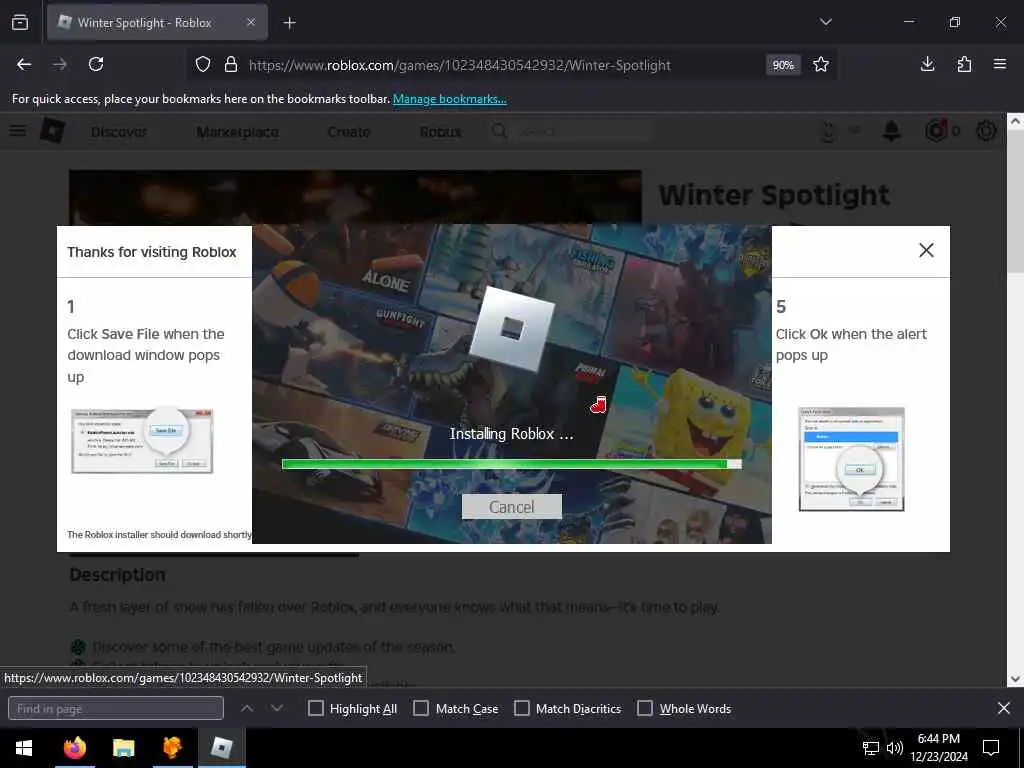Click the Roblox logo home icon
Screen dimensions: 1024x768
[x=52, y=131]
